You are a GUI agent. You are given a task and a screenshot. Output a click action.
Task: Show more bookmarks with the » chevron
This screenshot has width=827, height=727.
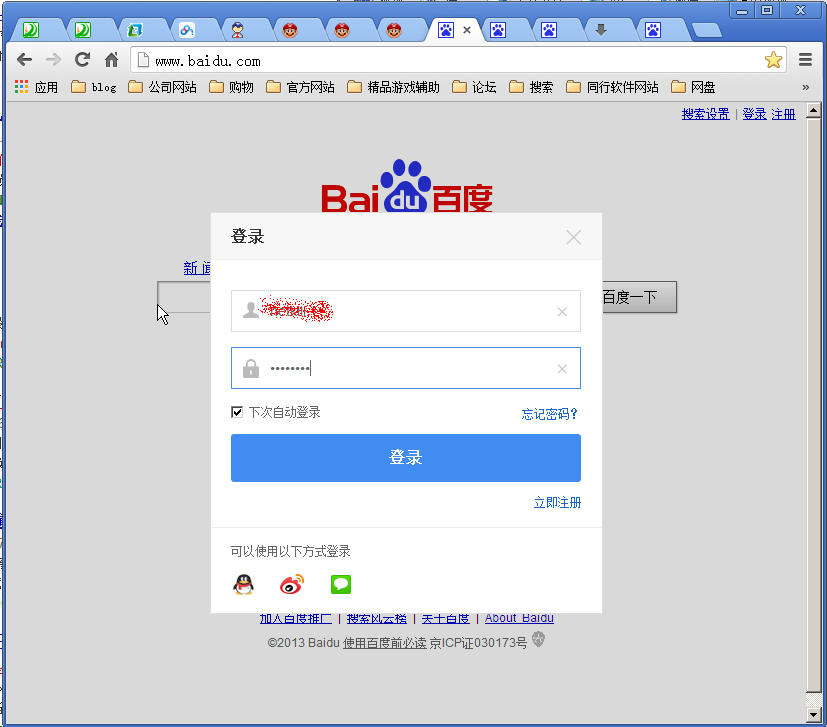click(805, 88)
